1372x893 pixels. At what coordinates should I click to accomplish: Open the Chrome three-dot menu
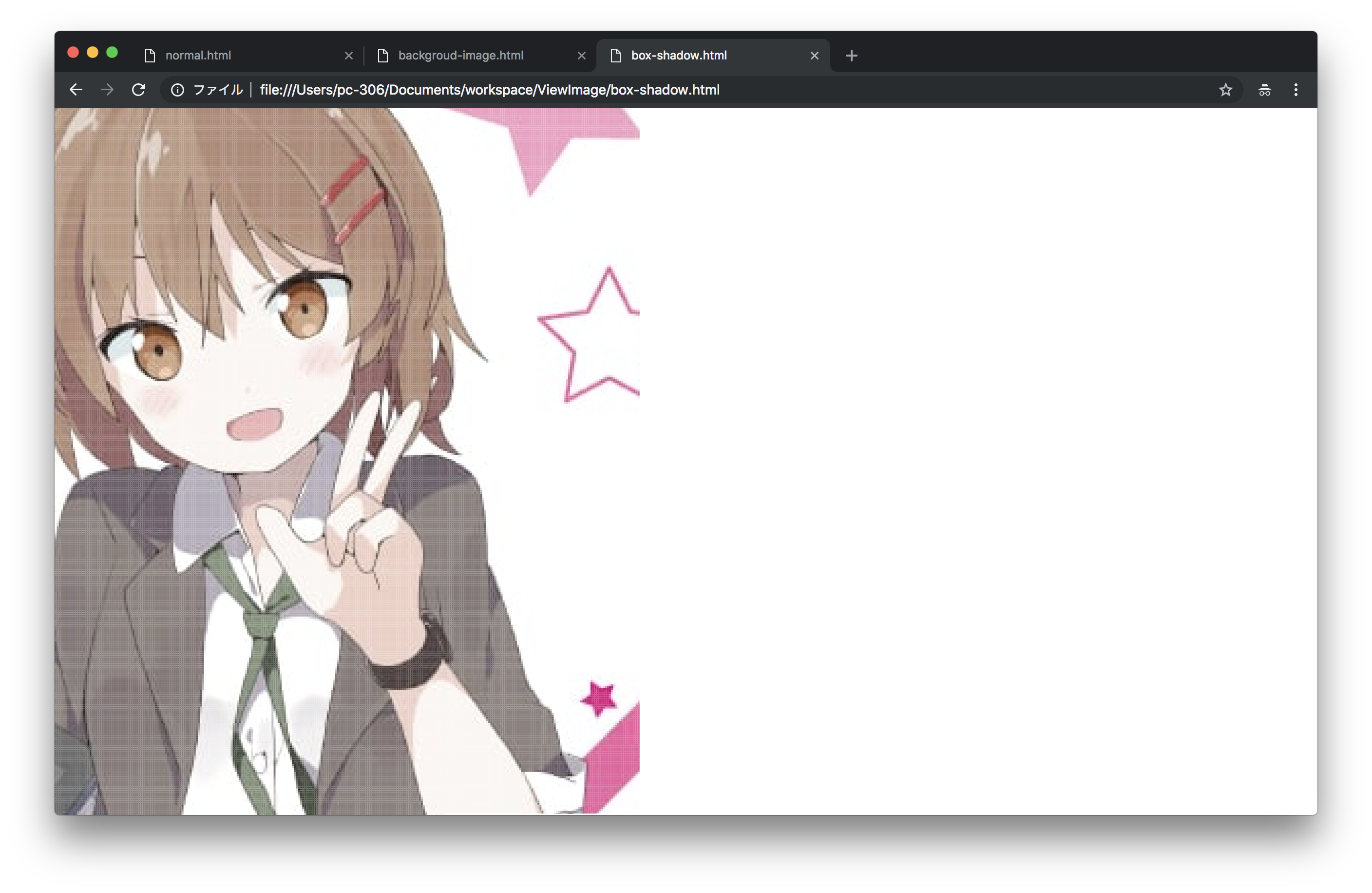pos(1296,89)
